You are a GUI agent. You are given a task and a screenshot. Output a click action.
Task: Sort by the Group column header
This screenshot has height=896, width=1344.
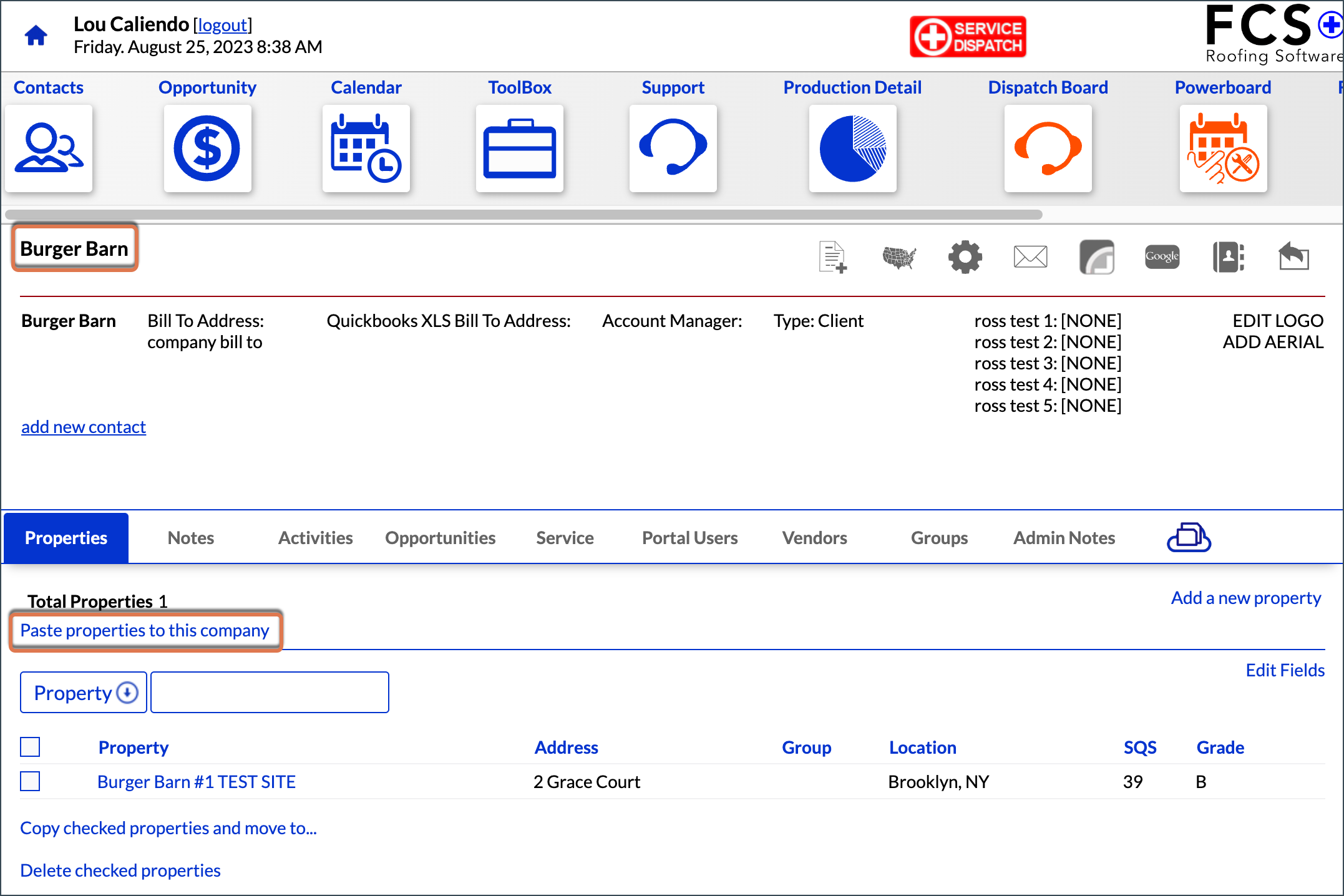[x=807, y=747]
